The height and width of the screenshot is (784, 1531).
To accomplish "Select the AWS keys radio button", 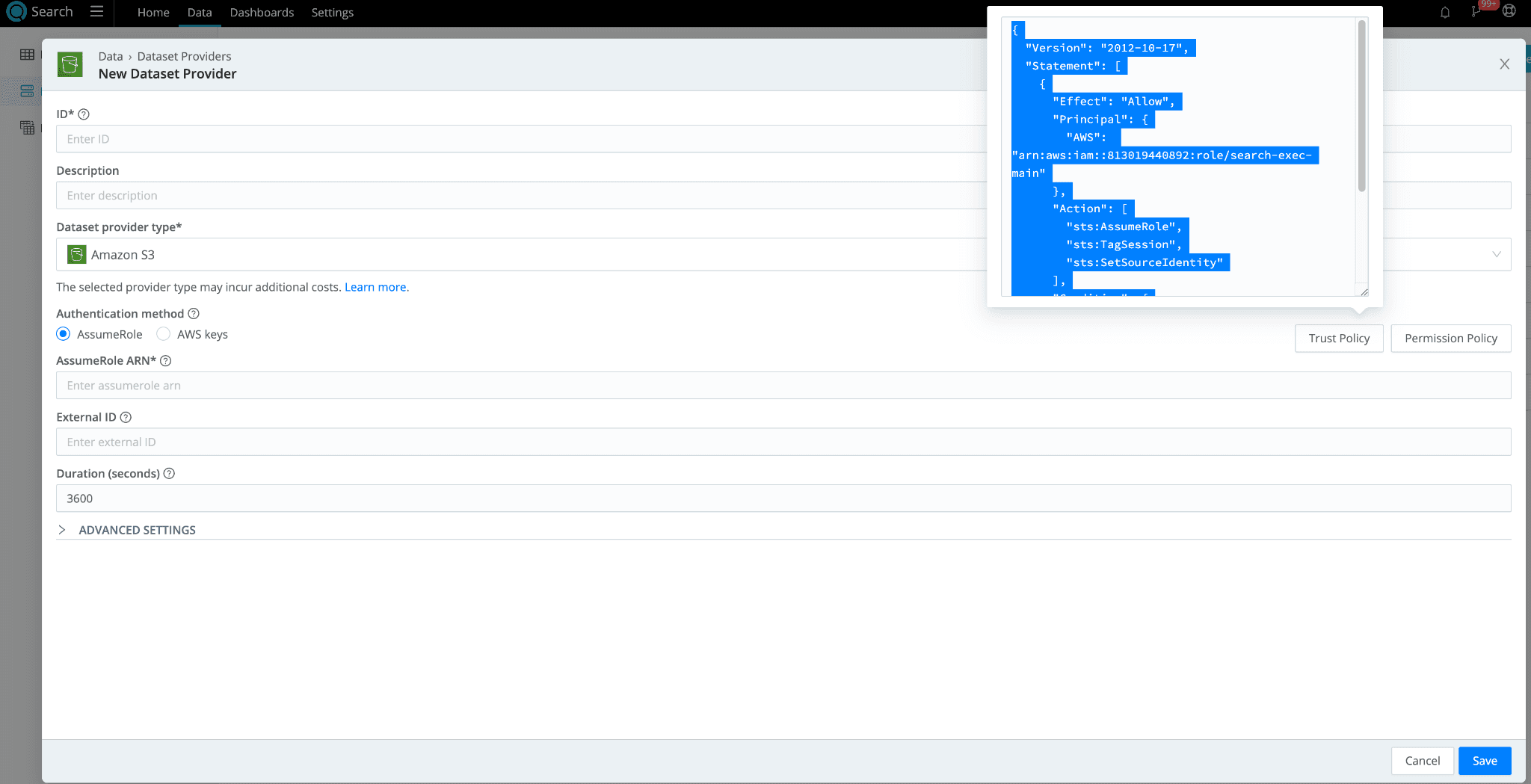I will point(164,334).
